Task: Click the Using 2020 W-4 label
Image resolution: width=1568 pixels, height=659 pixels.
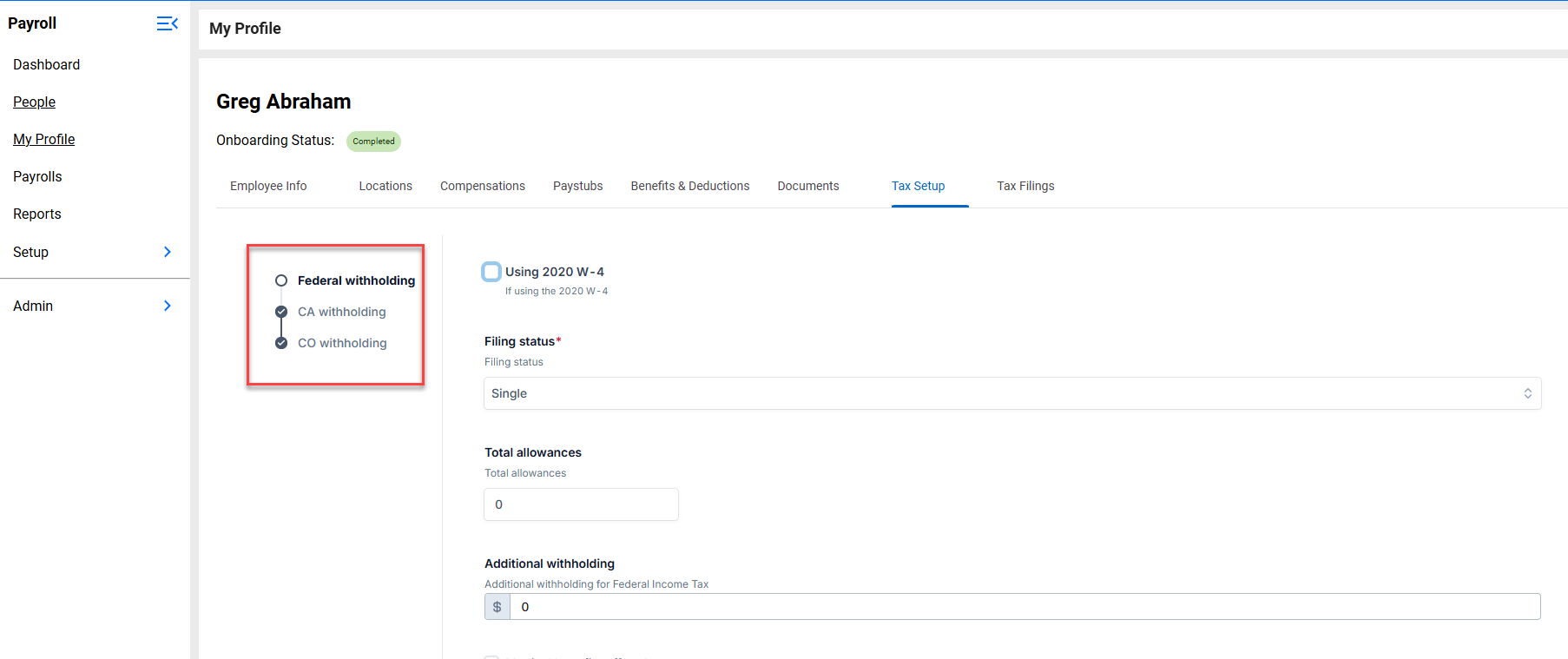Action: coord(555,272)
